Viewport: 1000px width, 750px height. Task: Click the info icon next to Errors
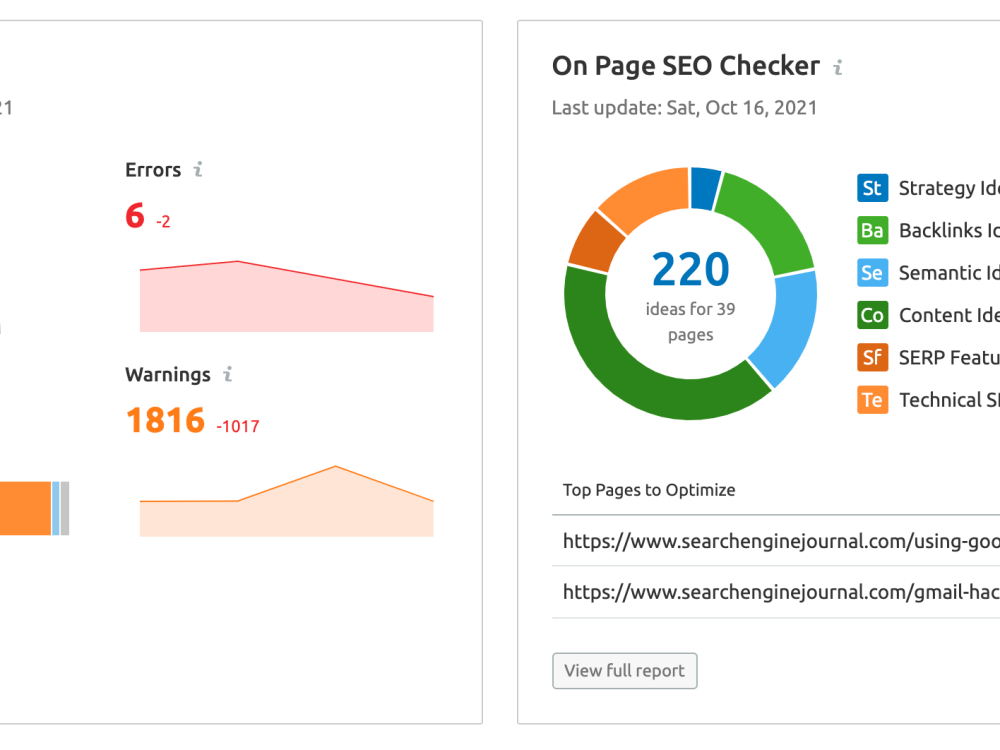pyautogui.click(x=198, y=169)
